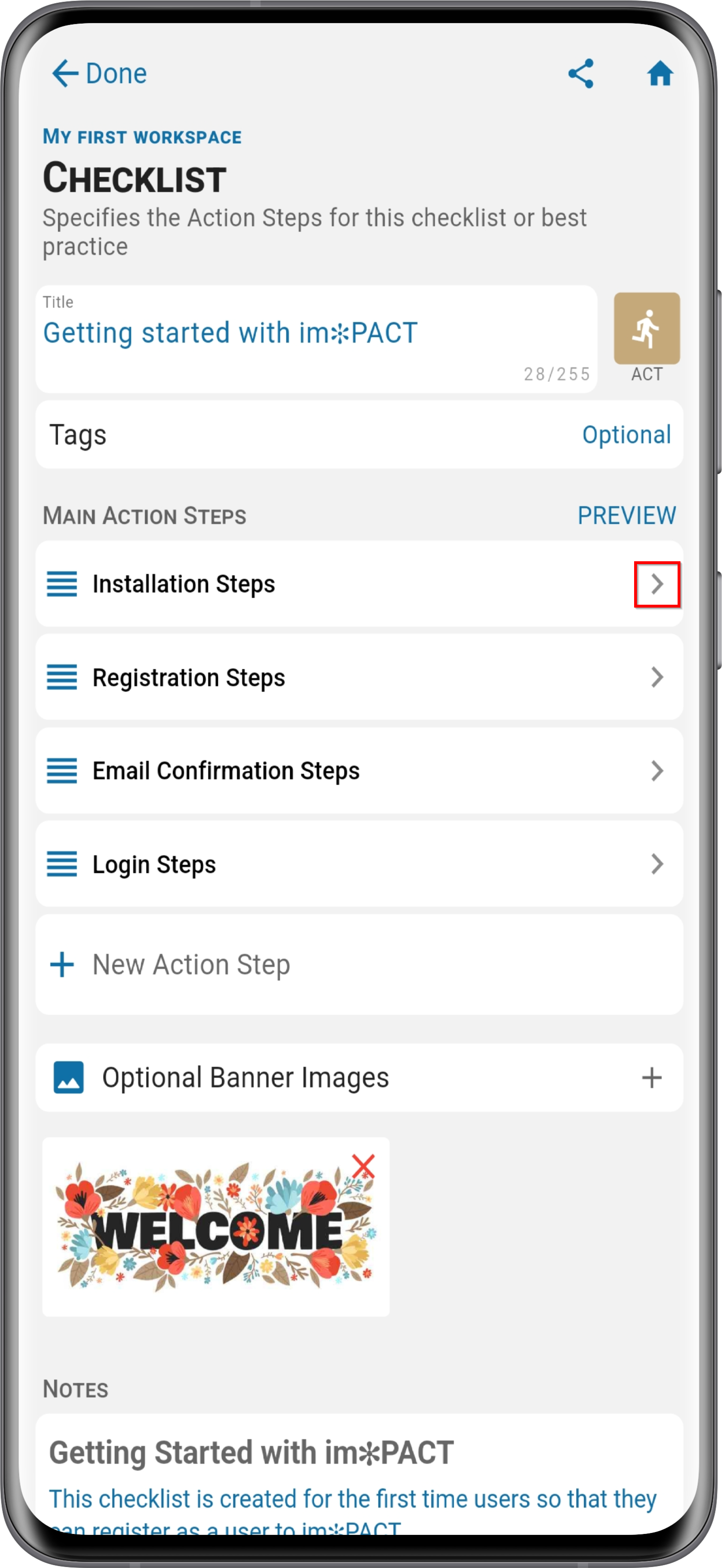
Task: Edit the Title input field
Action: pos(316,339)
